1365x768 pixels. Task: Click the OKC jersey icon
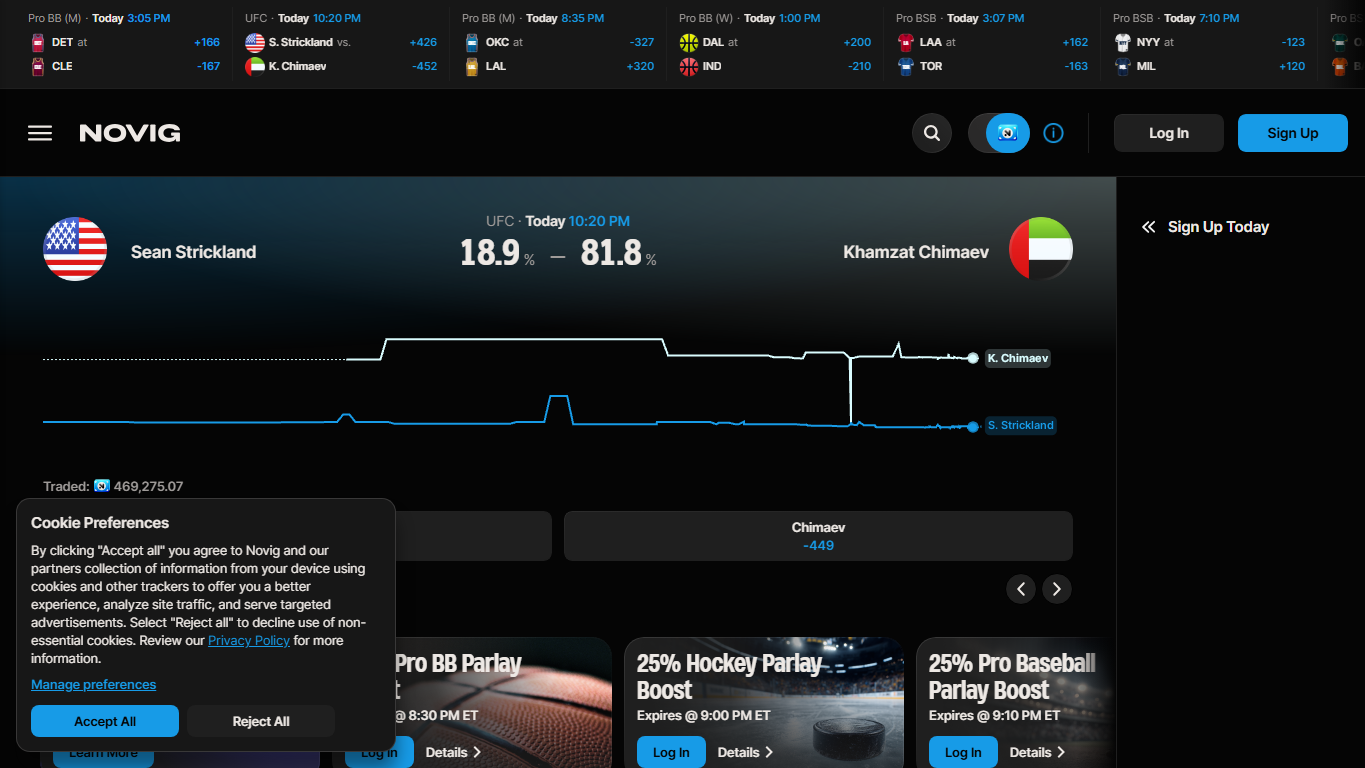coord(472,42)
